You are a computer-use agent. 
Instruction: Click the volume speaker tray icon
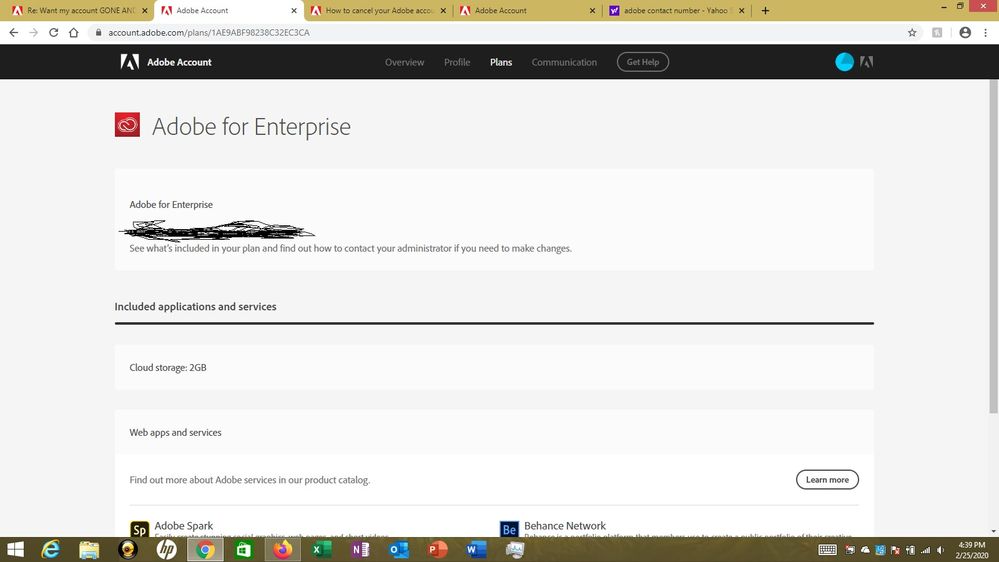pos(940,550)
